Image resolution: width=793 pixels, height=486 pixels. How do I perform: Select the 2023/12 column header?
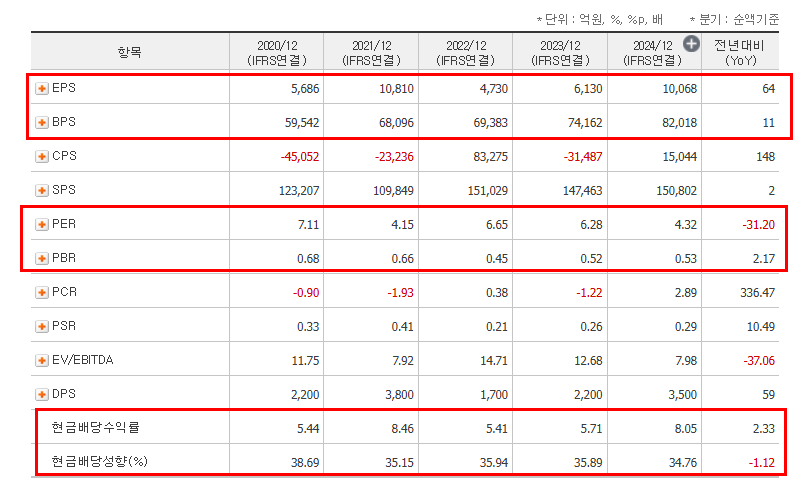560,53
